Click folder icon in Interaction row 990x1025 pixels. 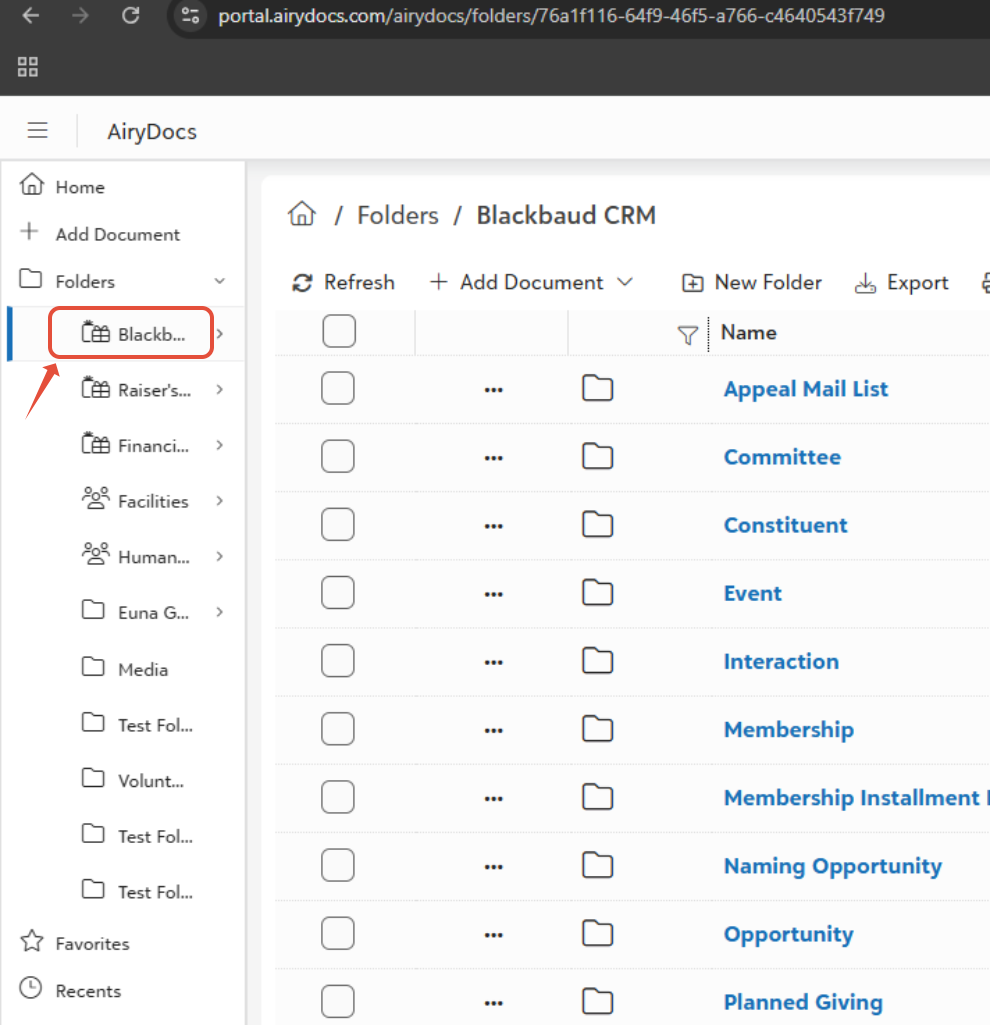click(x=598, y=661)
